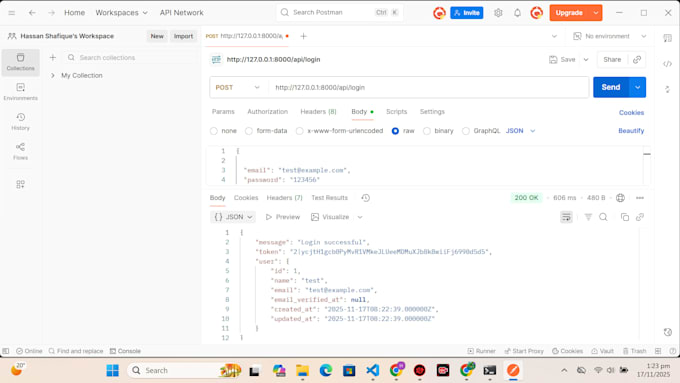Viewport: 680px width, 383px height.
Task: Open the response JSON format dropdown
Action: (x=233, y=217)
